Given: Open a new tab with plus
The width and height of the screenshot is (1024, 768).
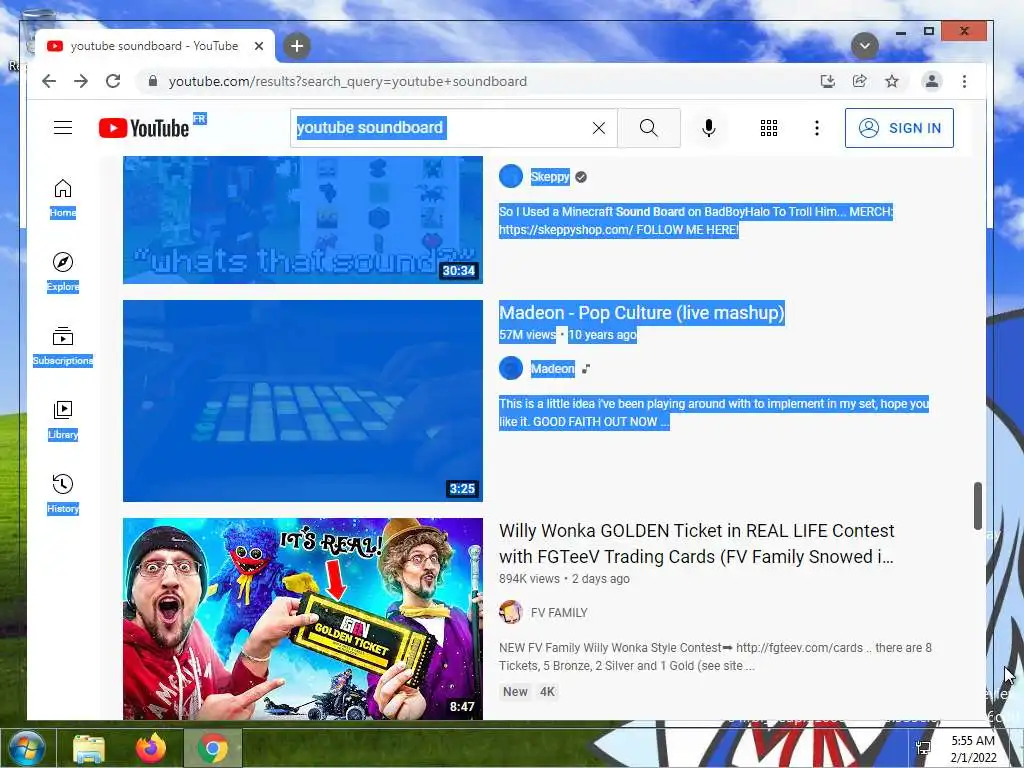Looking at the screenshot, I should point(297,46).
